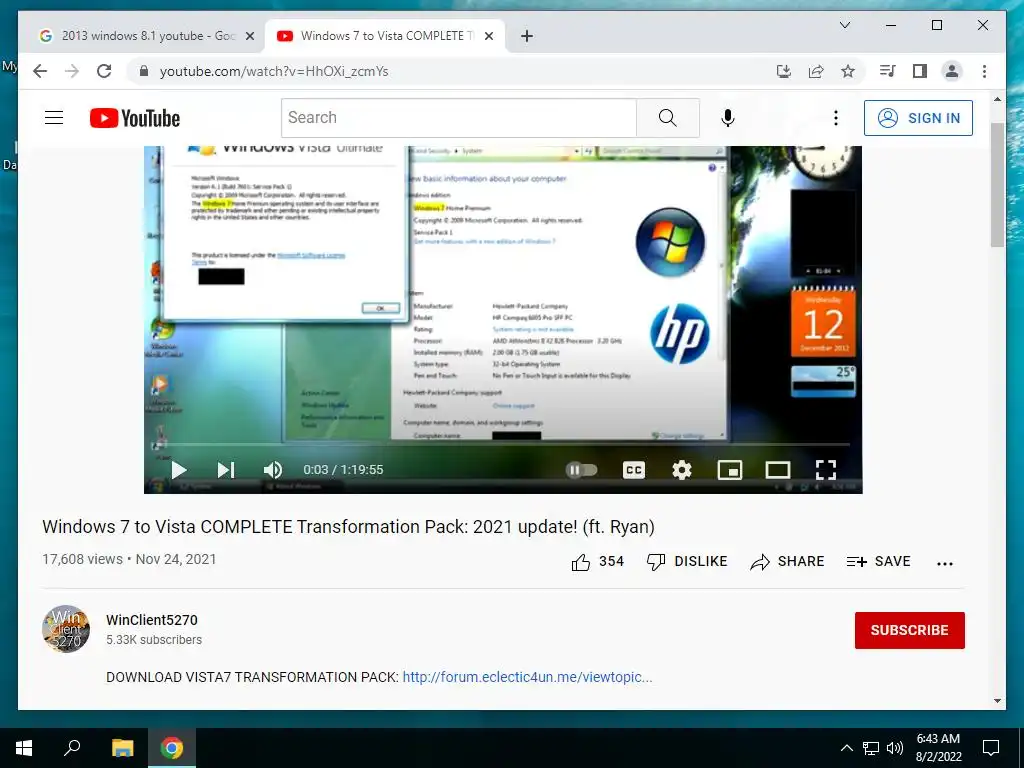The width and height of the screenshot is (1024, 768).
Task: Enable miniplayer mode
Action: pyautogui.click(x=729, y=470)
